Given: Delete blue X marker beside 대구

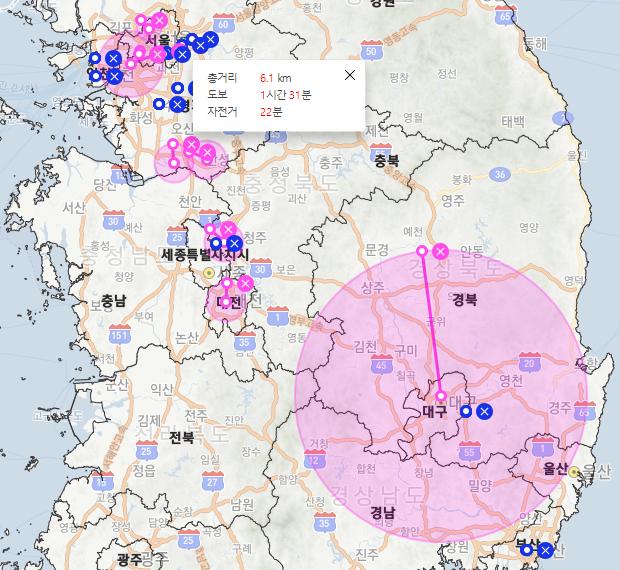Looking at the screenshot, I should pyautogui.click(x=484, y=411).
